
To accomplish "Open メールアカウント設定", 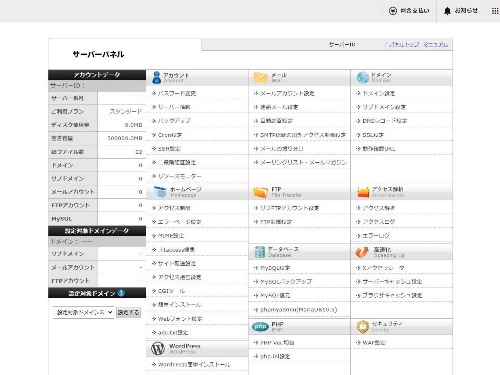I will click(x=287, y=93).
